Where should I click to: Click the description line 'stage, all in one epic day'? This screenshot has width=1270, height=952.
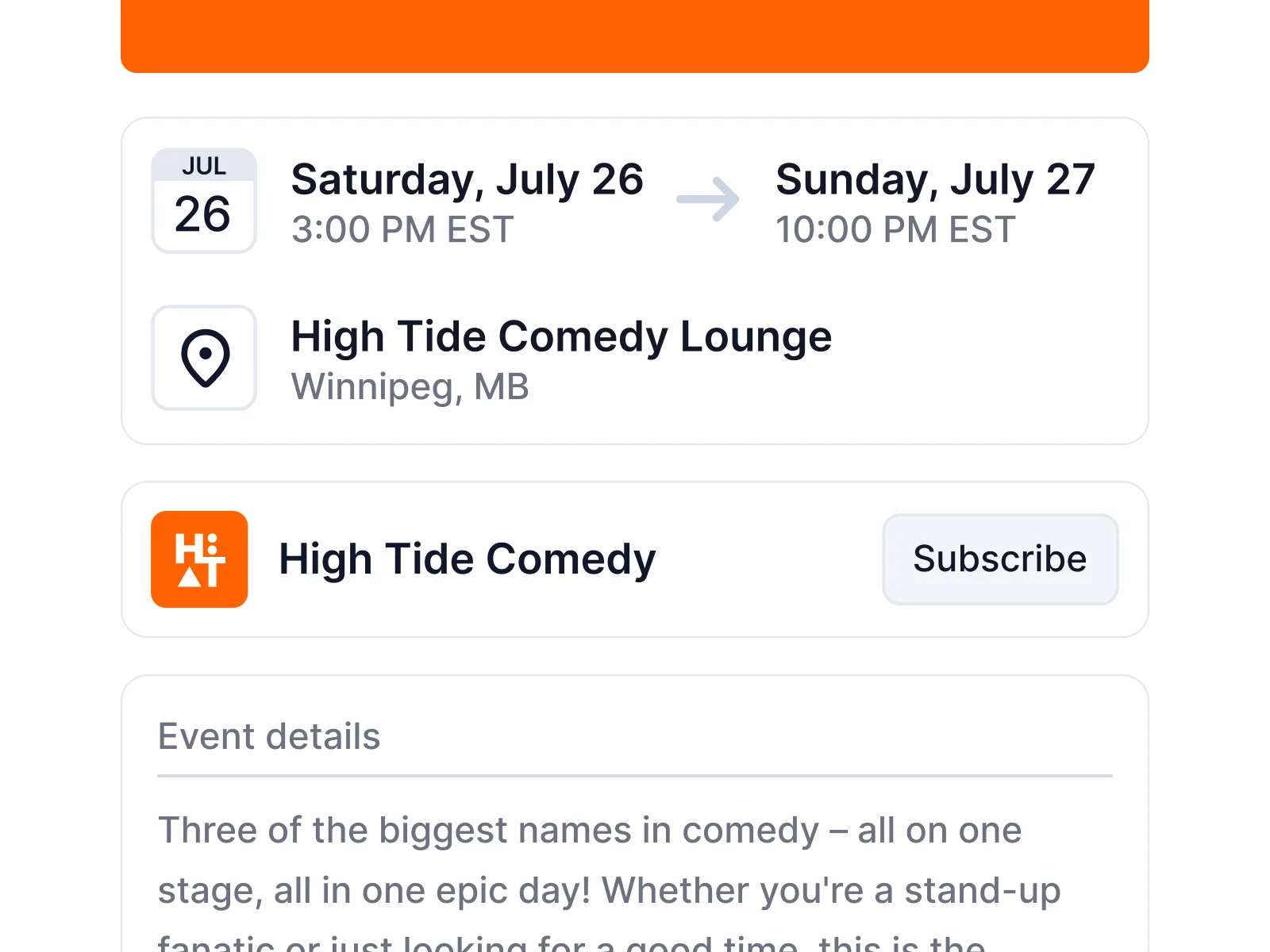coord(609,890)
